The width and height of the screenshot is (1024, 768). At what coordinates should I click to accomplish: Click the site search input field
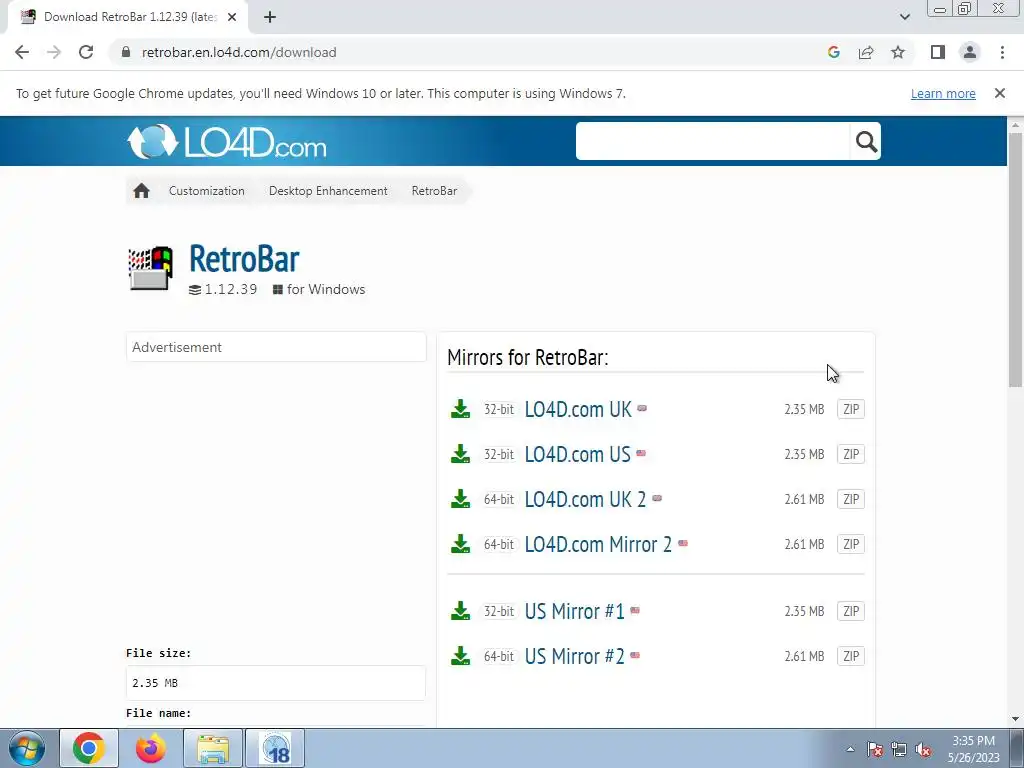pyautogui.click(x=712, y=141)
